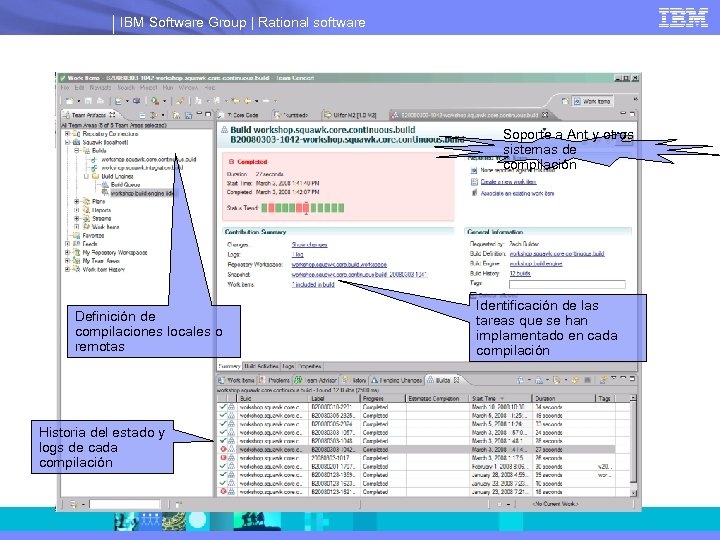Screen dimensions: 720x540
Task: Click the Save toolbar icon
Action: pos(88,101)
